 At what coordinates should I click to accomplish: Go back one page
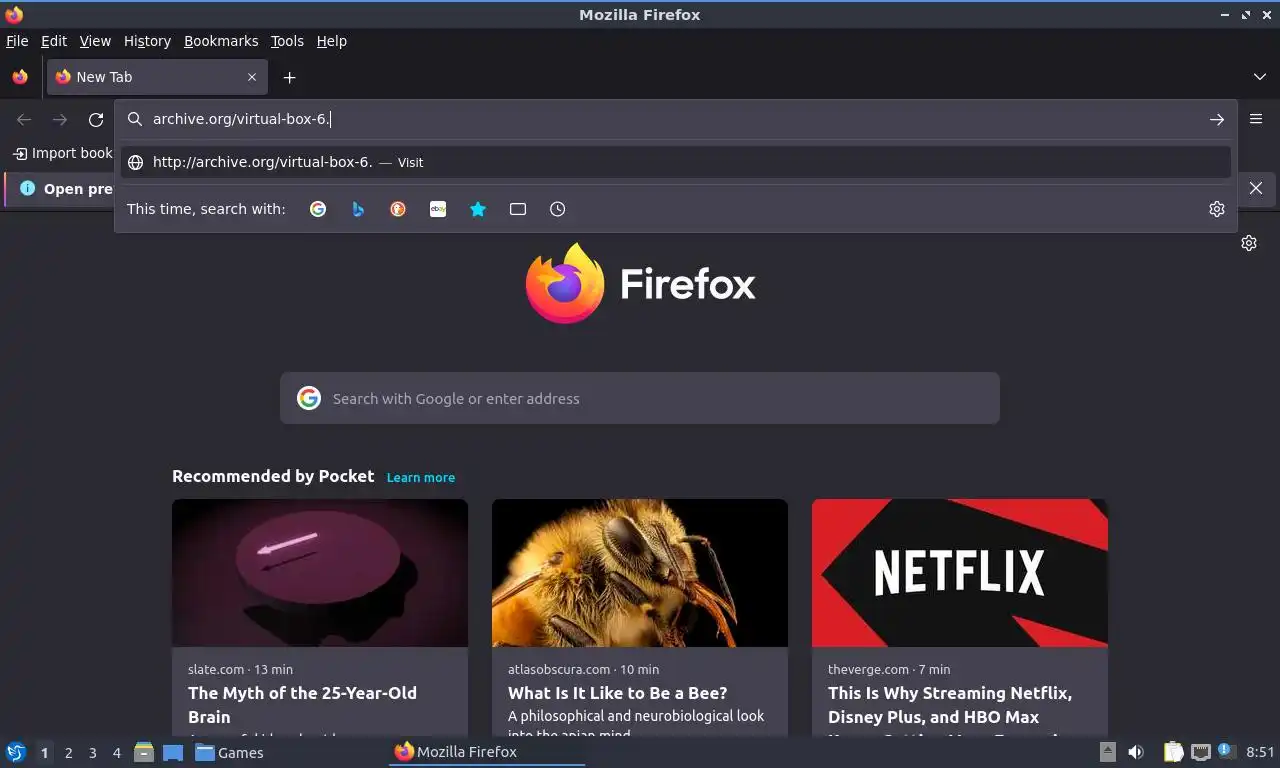24,119
